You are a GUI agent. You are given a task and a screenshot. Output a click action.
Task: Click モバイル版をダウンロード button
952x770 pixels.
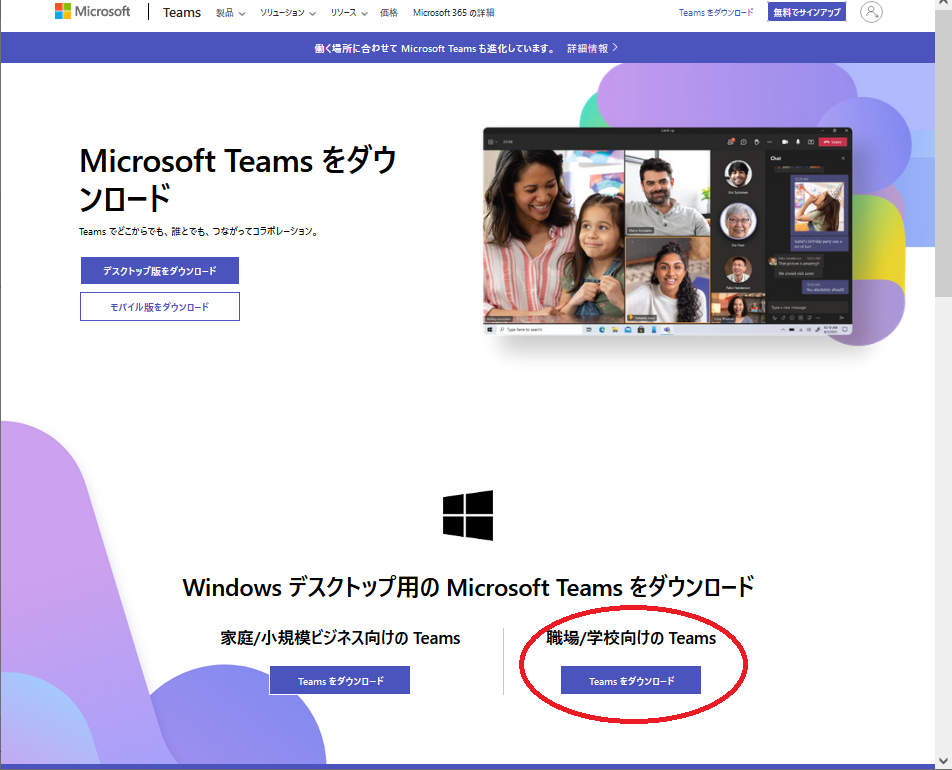pos(160,307)
